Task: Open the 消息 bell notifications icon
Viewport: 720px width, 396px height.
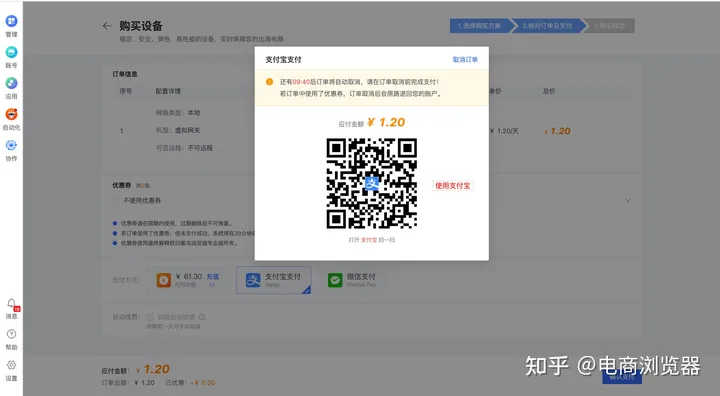Action: [x=11, y=303]
